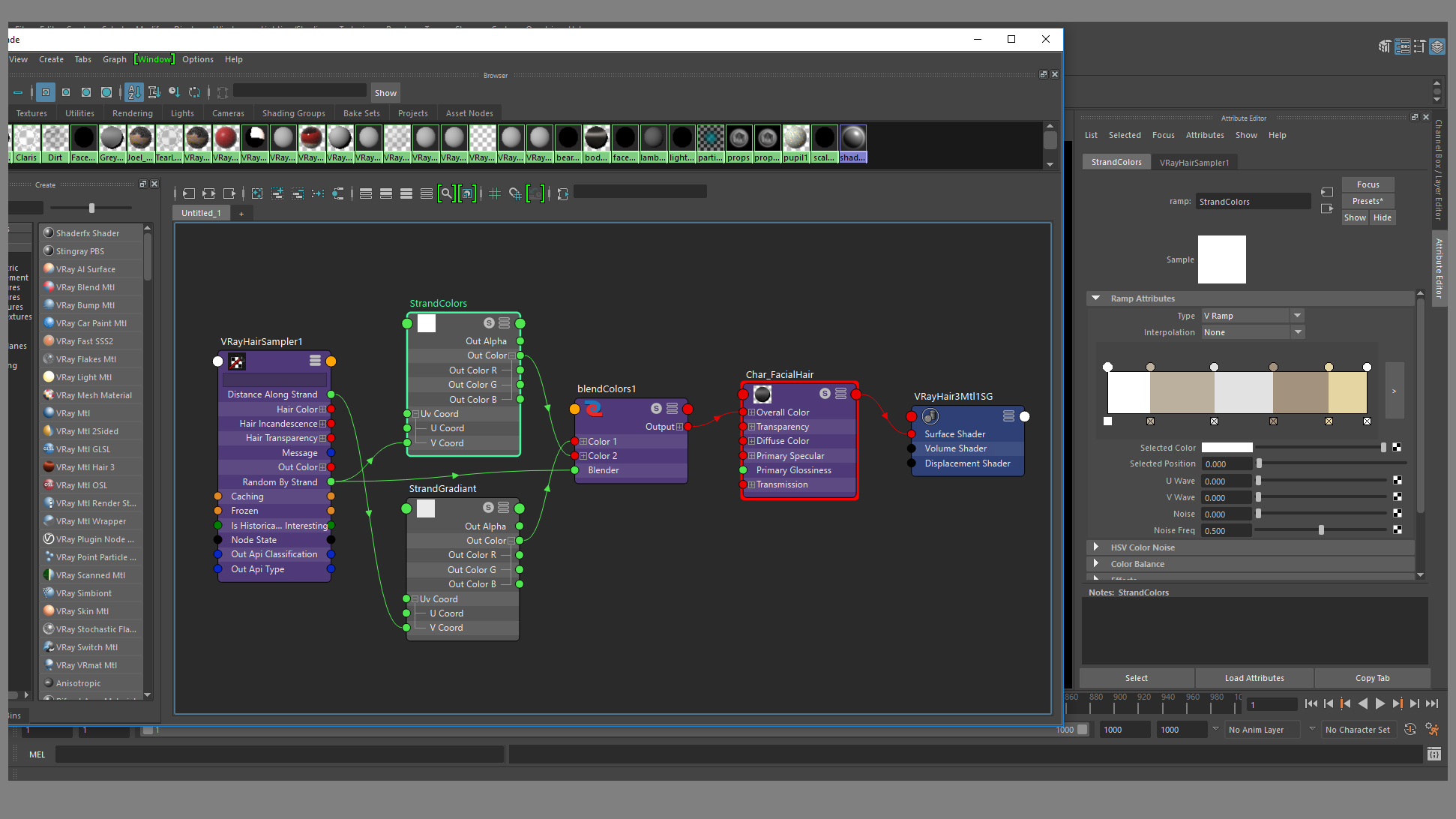The height and width of the screenshot is (819, 1456).
Task: Open the ramp Type dropdown
Action: [1253, 316]
